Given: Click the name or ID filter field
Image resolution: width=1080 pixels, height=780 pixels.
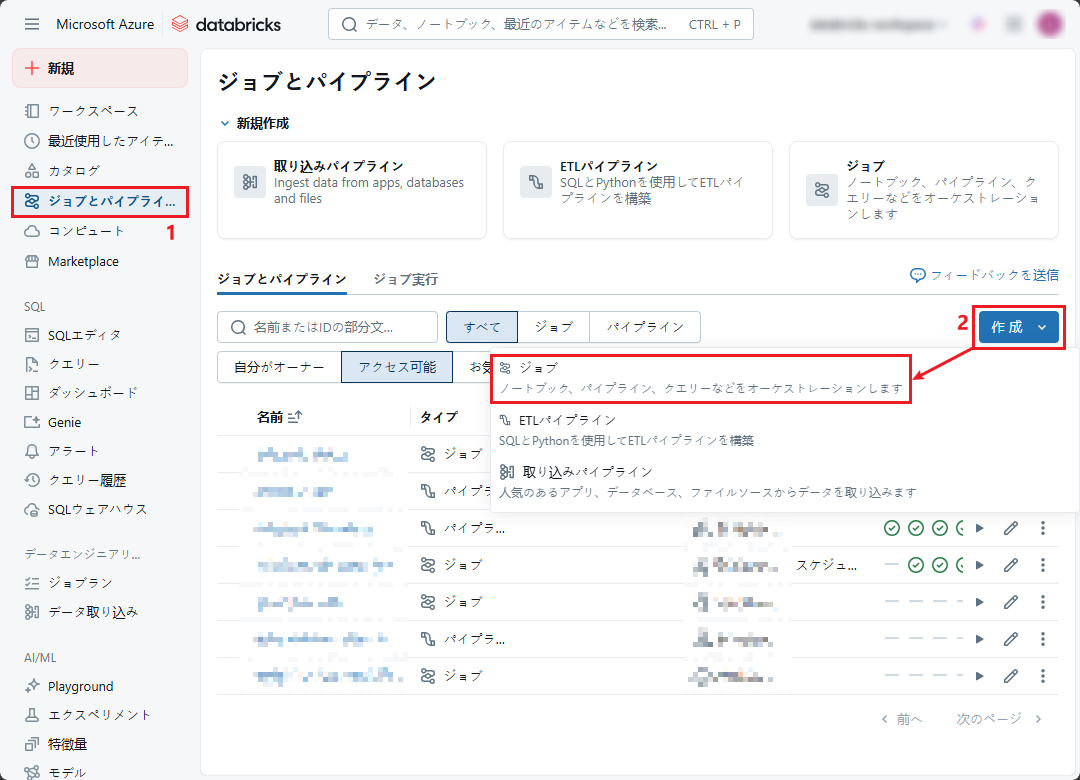Looking at the screenshot, I should 328,327.
